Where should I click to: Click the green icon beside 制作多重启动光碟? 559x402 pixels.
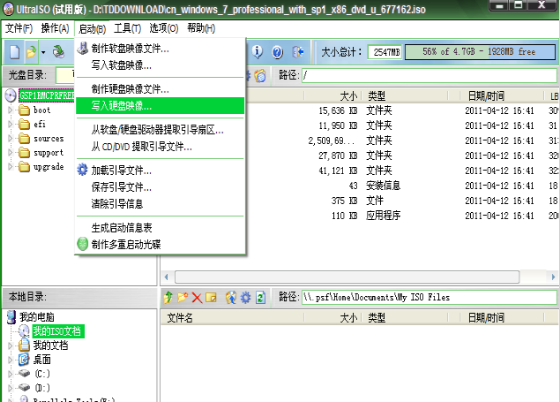coord(82,244)
